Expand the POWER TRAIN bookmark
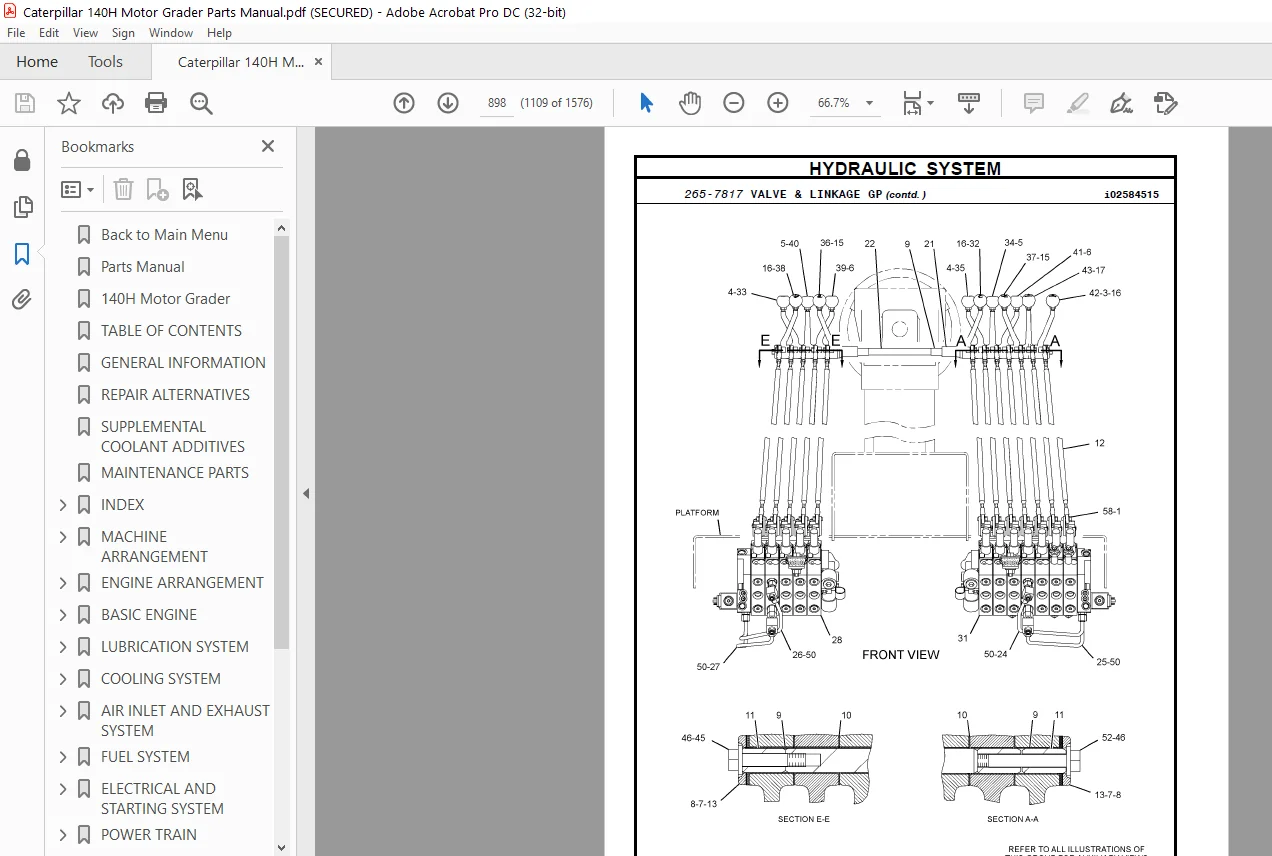Viewport: 1272px width, 856px height. 63,835
